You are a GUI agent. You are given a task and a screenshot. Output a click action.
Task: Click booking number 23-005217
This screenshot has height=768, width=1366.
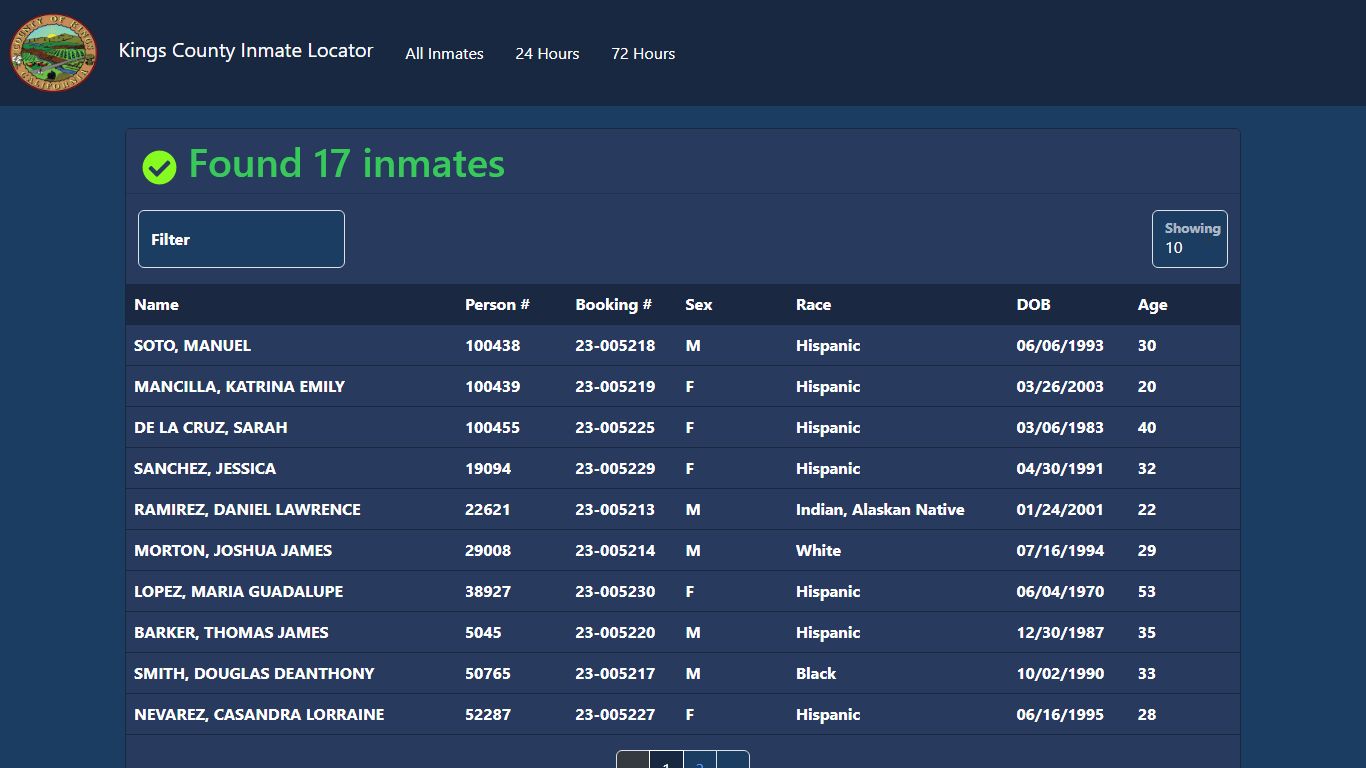coord(615,674)
